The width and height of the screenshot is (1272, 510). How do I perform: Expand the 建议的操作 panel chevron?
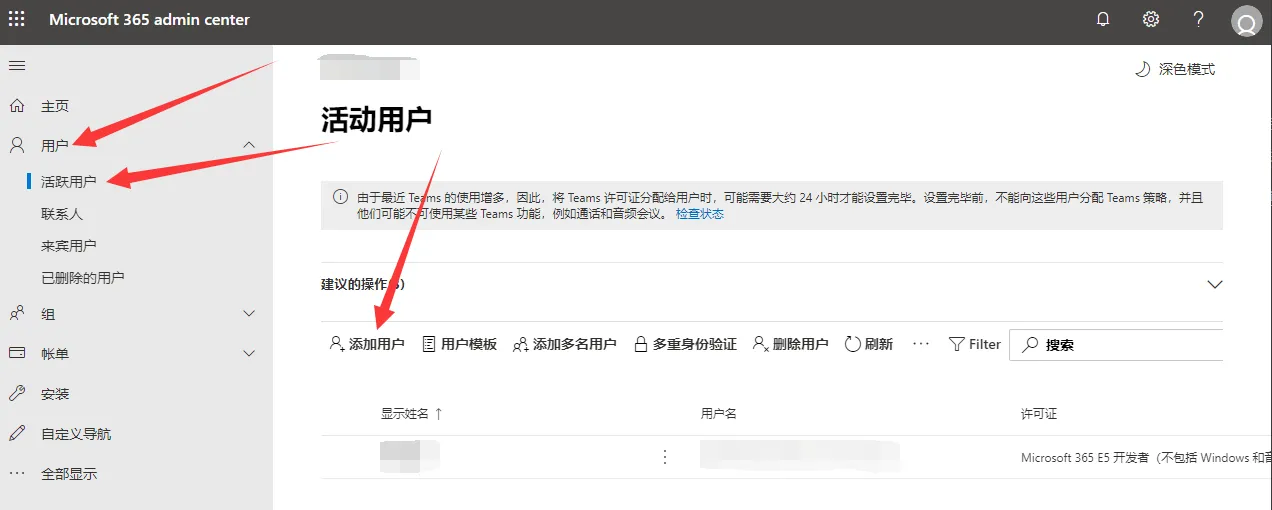pyautogui.click(x=1215, y=284)
